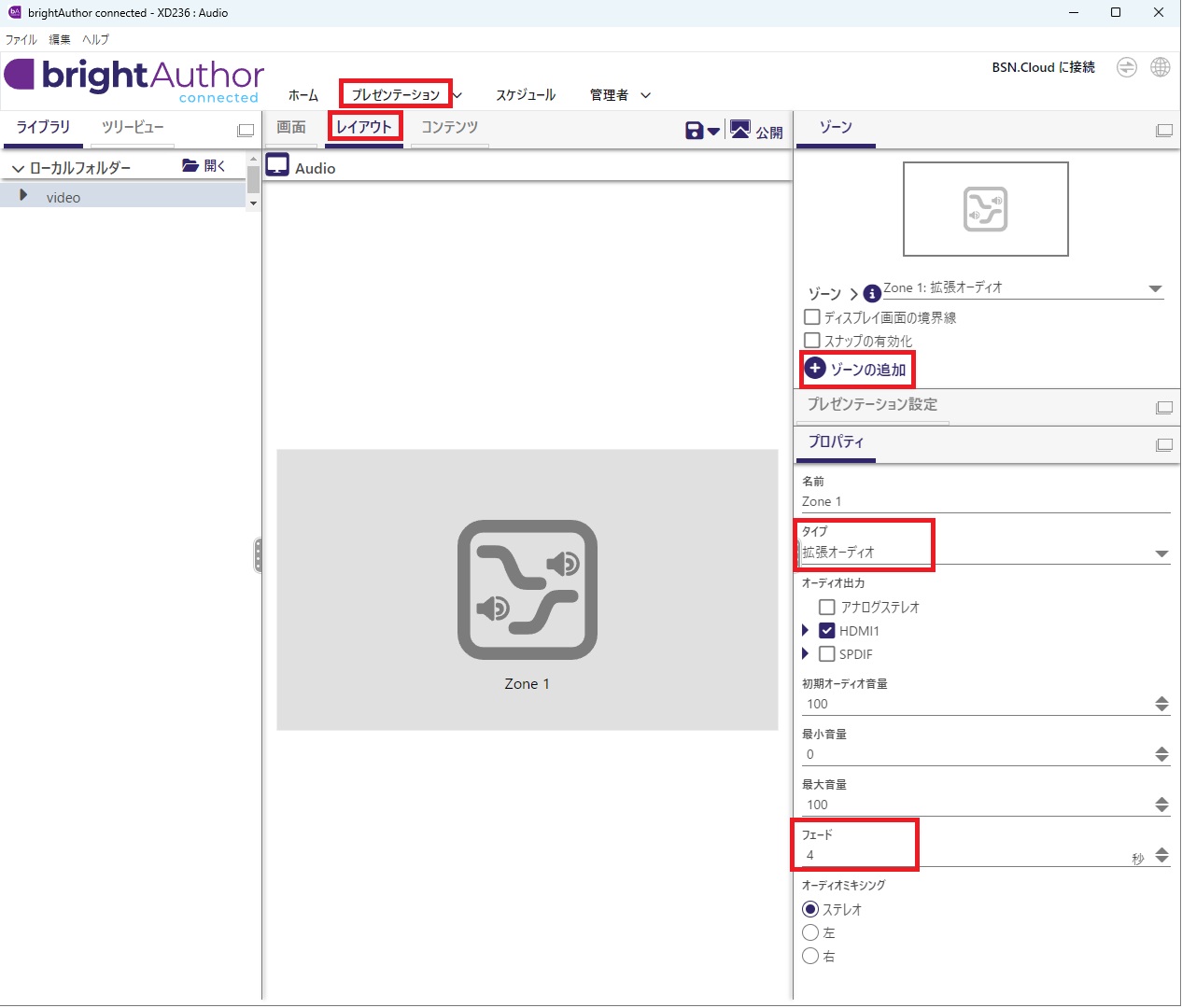Click the 名前 field containing Zone 1

click(985, 501)
